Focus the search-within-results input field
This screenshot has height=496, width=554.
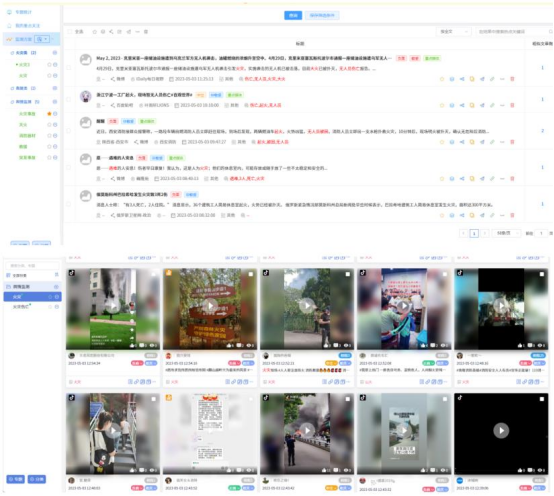(514, 32)
